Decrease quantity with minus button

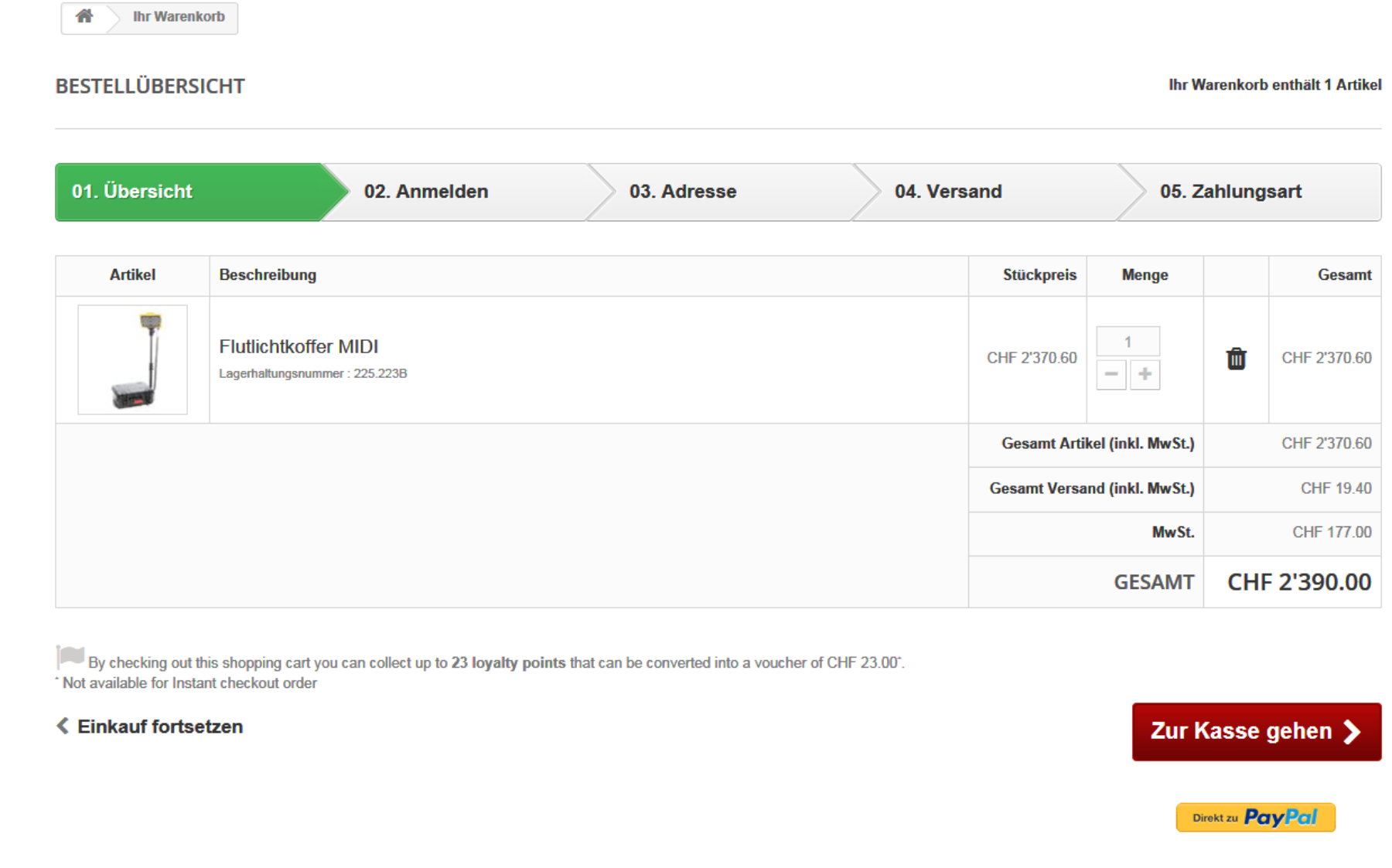click(1111, 375)
